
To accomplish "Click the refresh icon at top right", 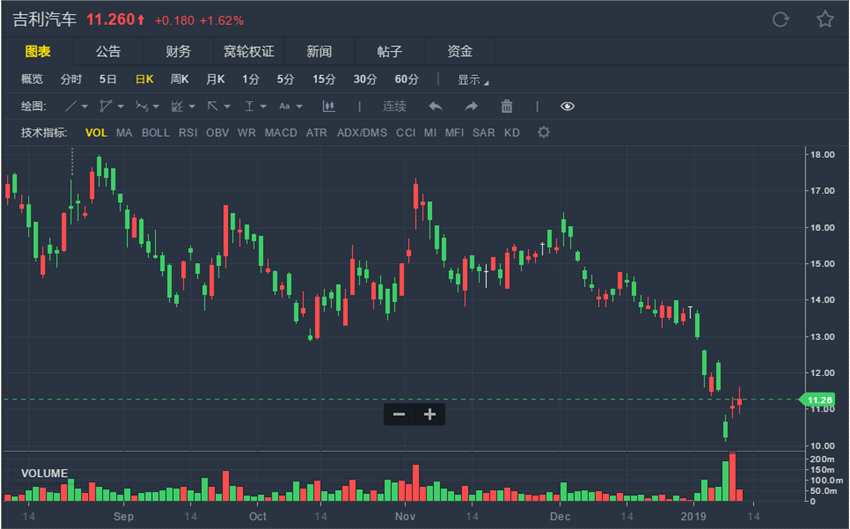I will [781, 20].
